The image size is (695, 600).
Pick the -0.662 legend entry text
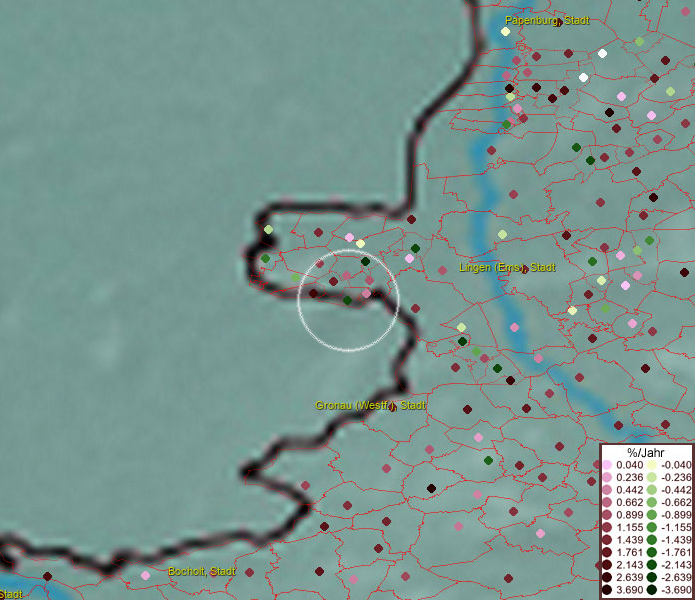click(676, 503)
